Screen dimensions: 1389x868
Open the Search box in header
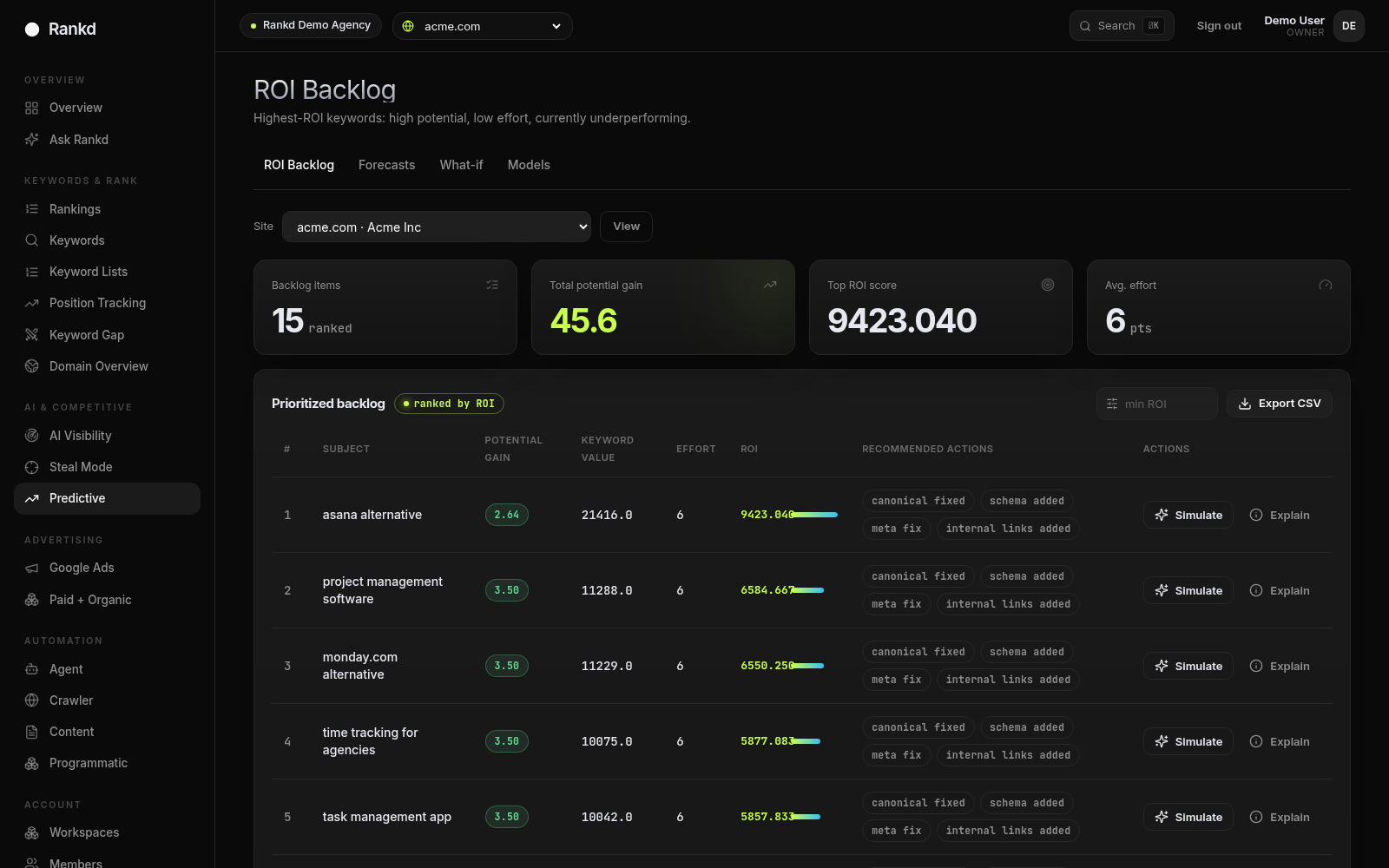pos(1122,26)
